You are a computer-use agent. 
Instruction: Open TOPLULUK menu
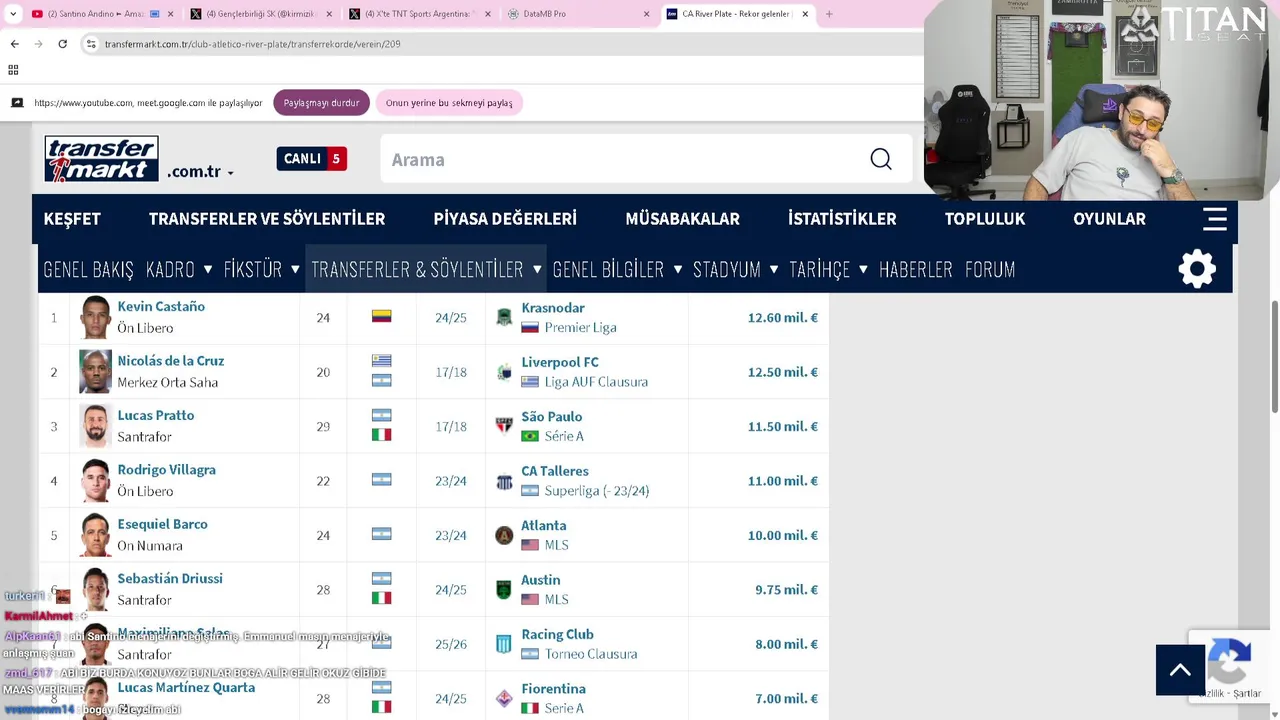point(985,219)
